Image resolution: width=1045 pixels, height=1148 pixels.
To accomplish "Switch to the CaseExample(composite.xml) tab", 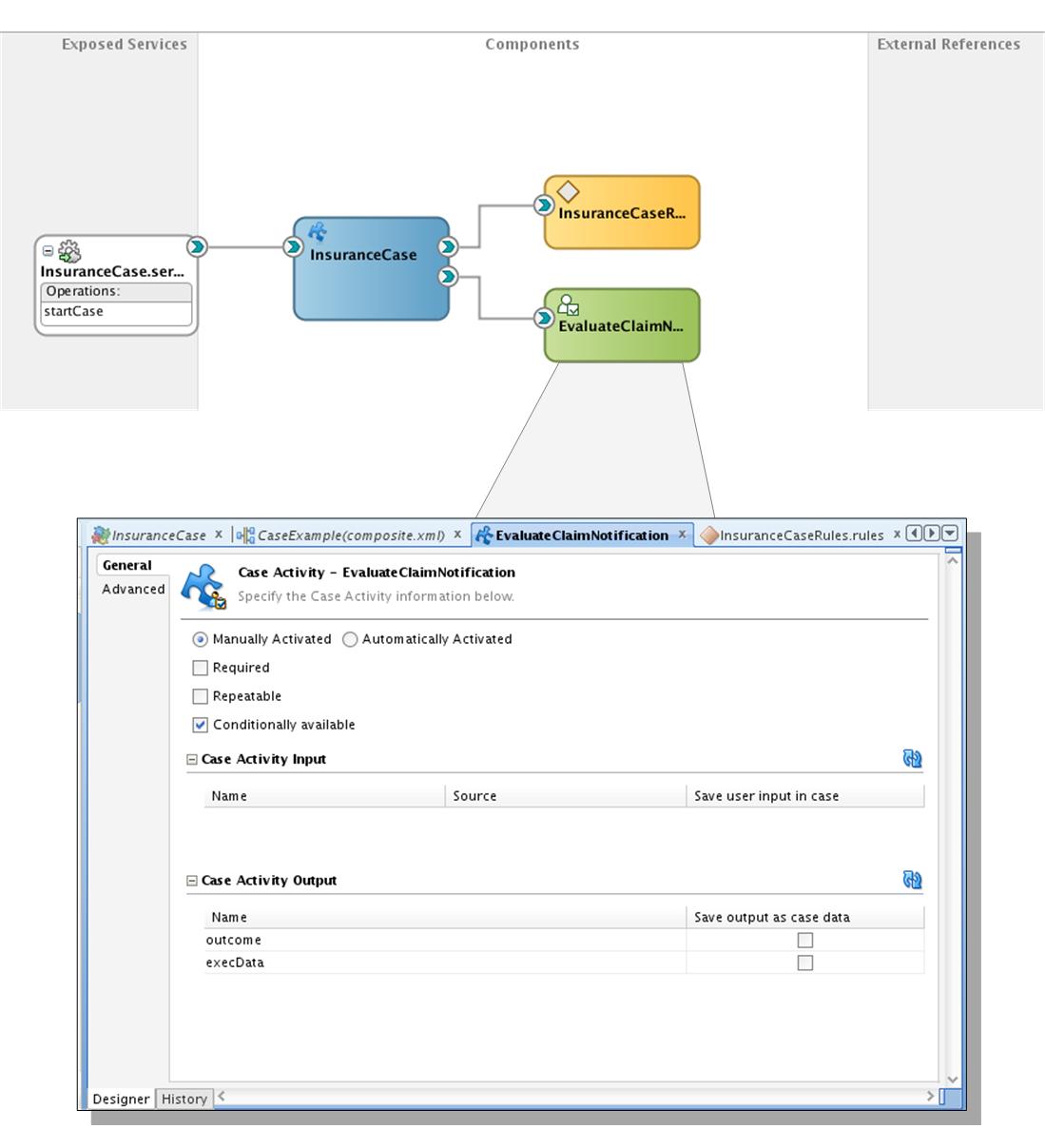I will coord(352,535).
